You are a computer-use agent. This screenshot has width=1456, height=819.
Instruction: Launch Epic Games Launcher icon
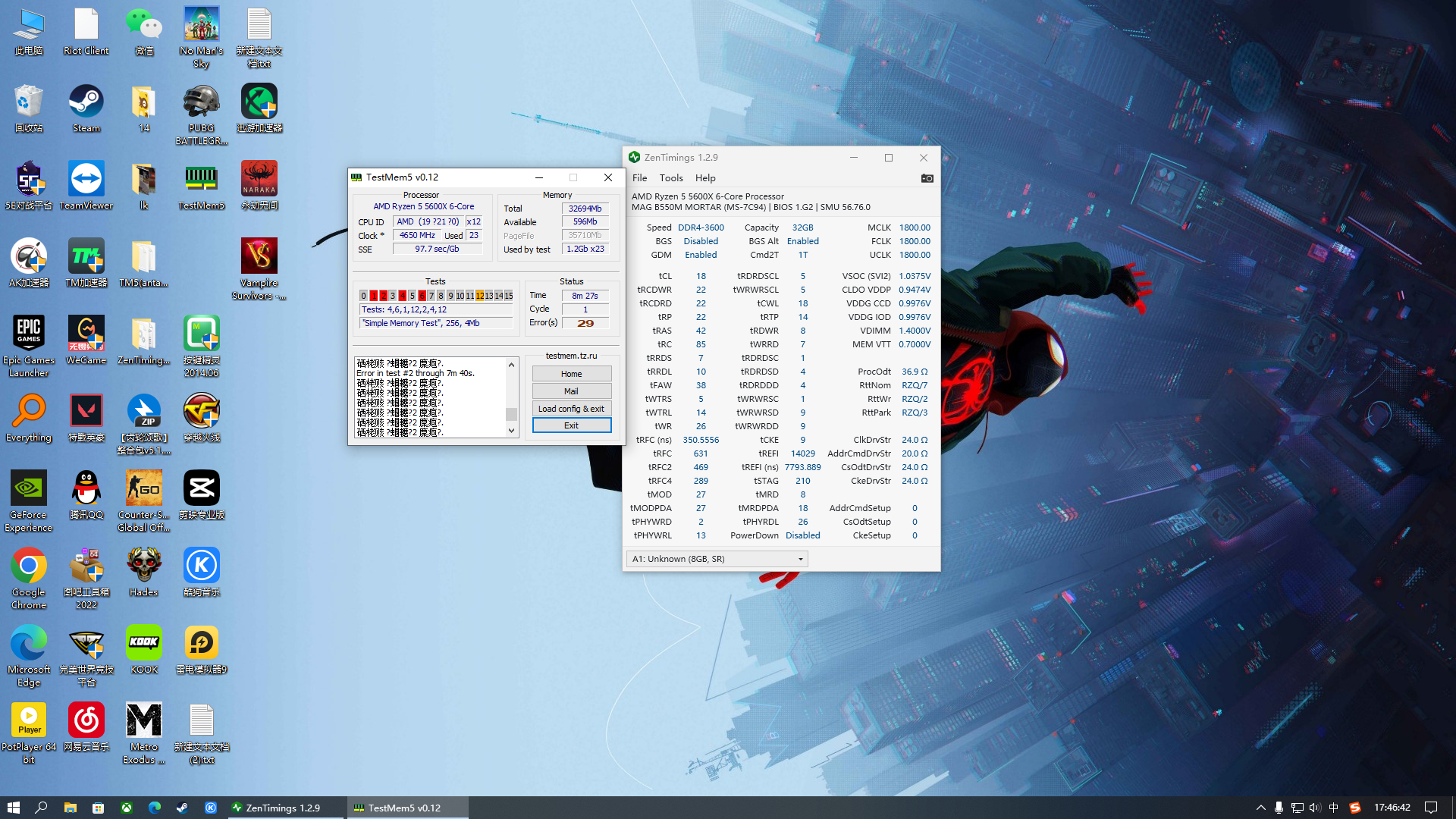pos(29,347)
